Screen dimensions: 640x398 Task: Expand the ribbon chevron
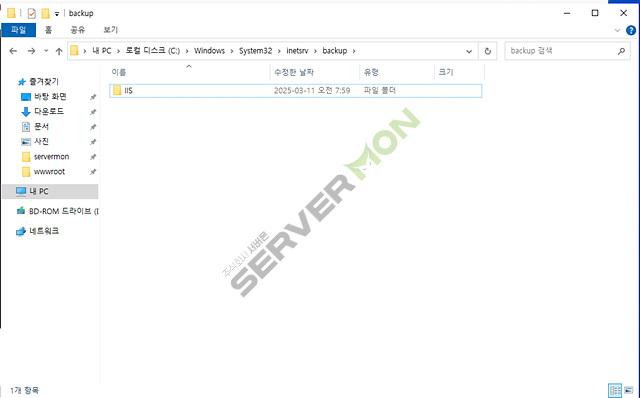[617, 30]
